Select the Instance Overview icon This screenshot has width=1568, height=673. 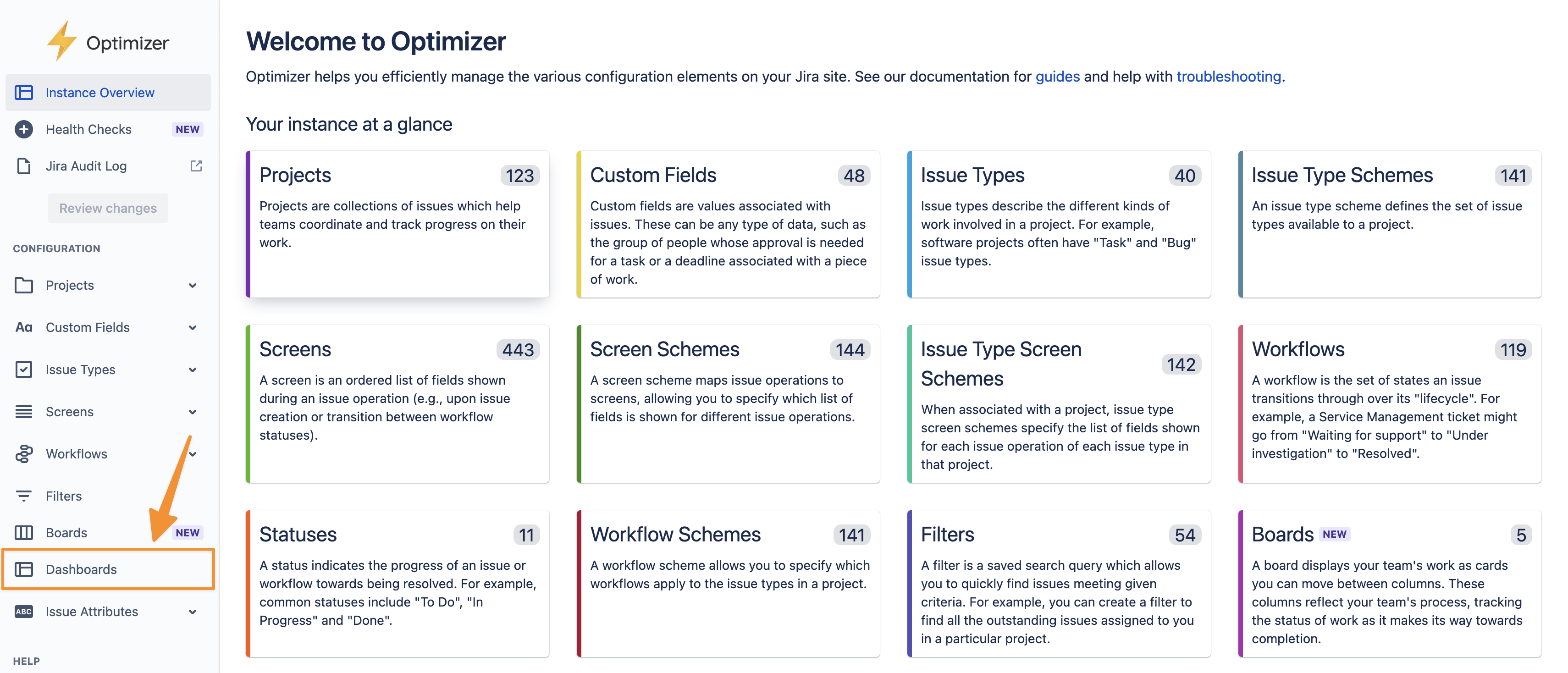(x=24, y=93)
